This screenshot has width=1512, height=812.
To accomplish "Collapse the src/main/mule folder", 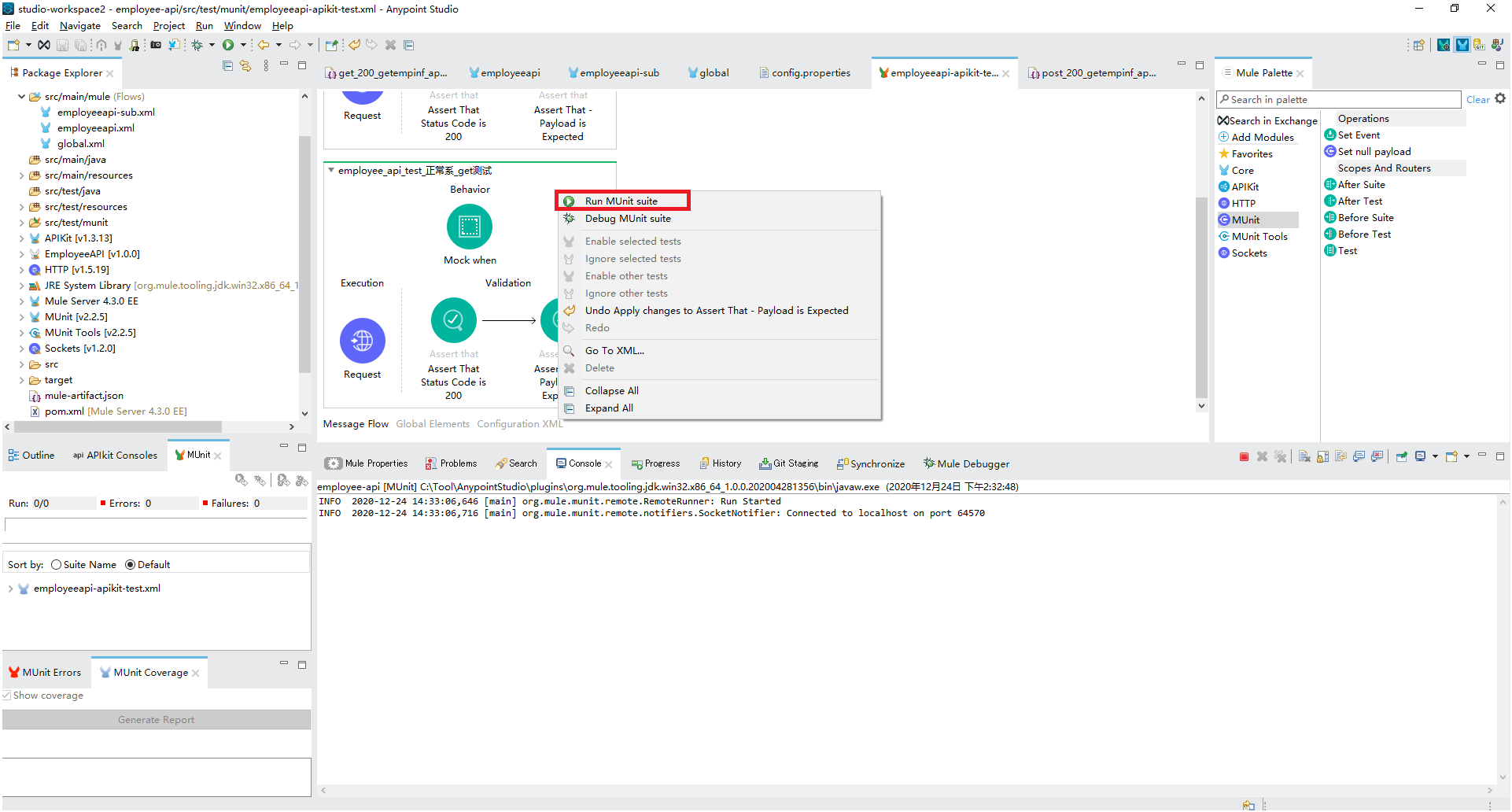I will click(x=21, y=97).
